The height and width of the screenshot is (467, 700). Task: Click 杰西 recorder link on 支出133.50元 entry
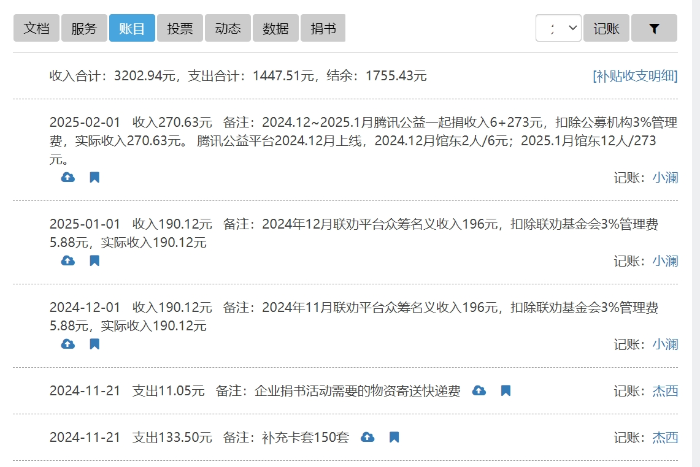(x=665, y=437)
